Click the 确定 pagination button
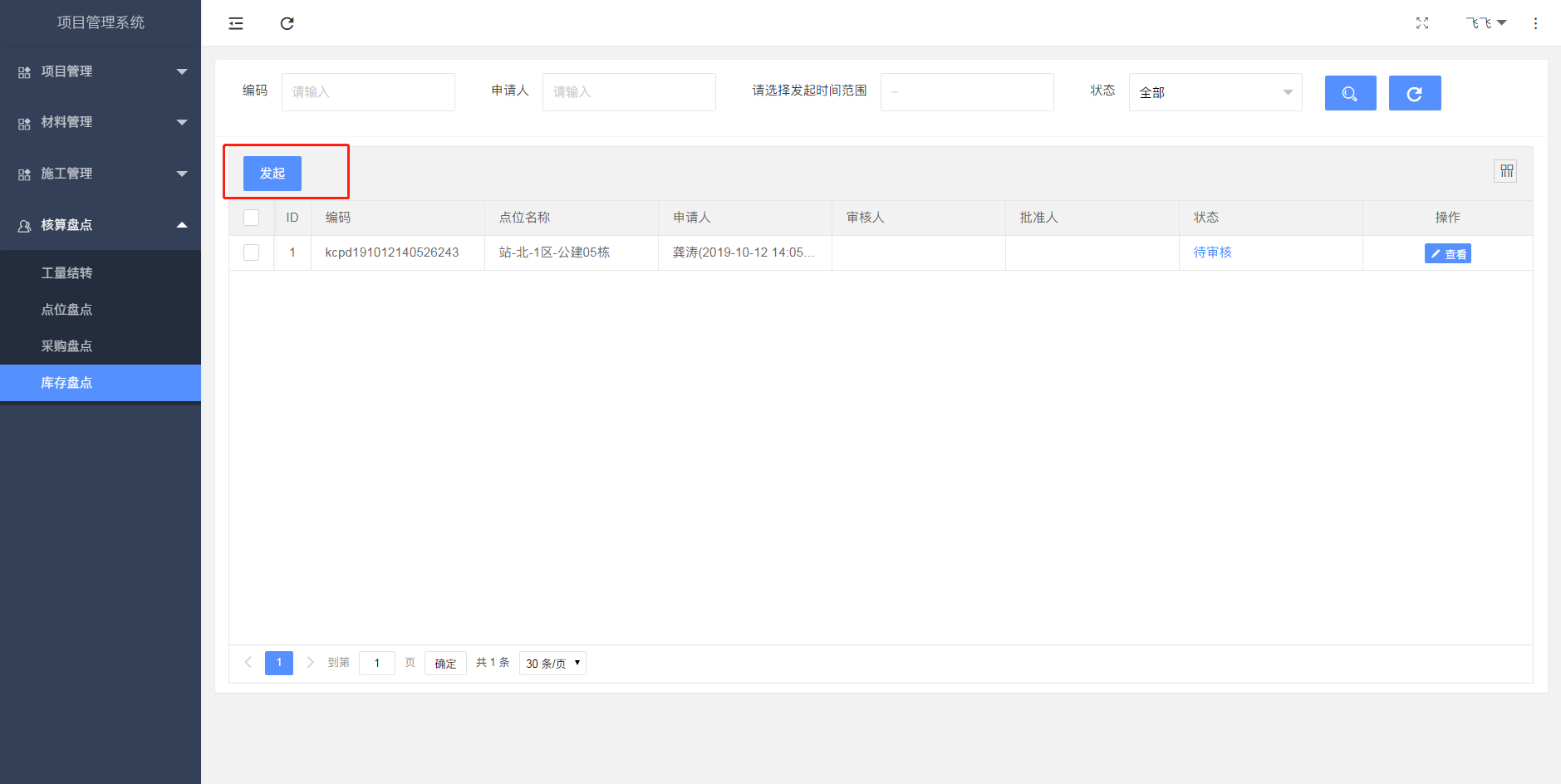 coord(445,663)
